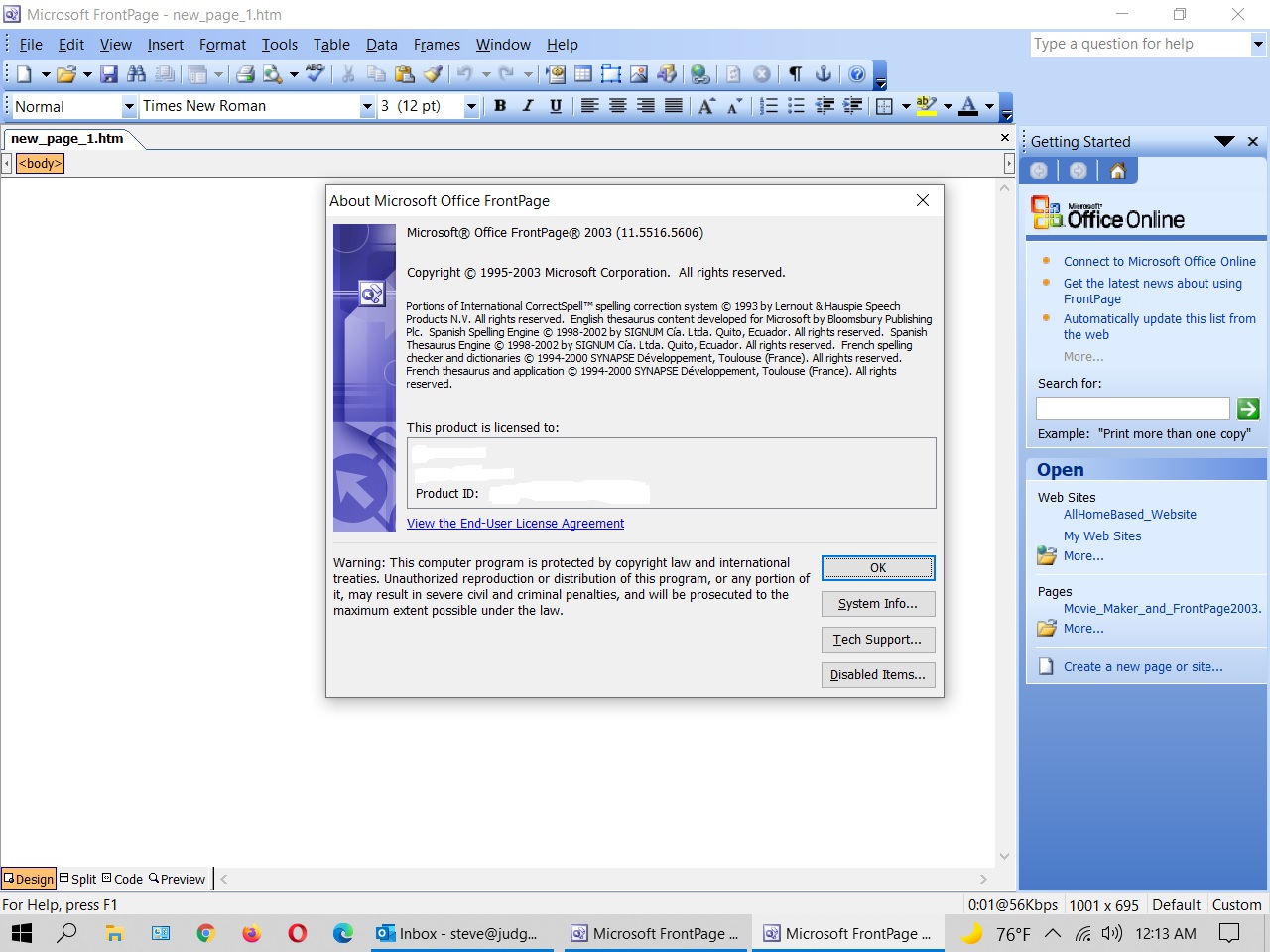Open the Format menu
This screenshot has height=952, width=1270.
pyautogui.click(x=222, y=45)
